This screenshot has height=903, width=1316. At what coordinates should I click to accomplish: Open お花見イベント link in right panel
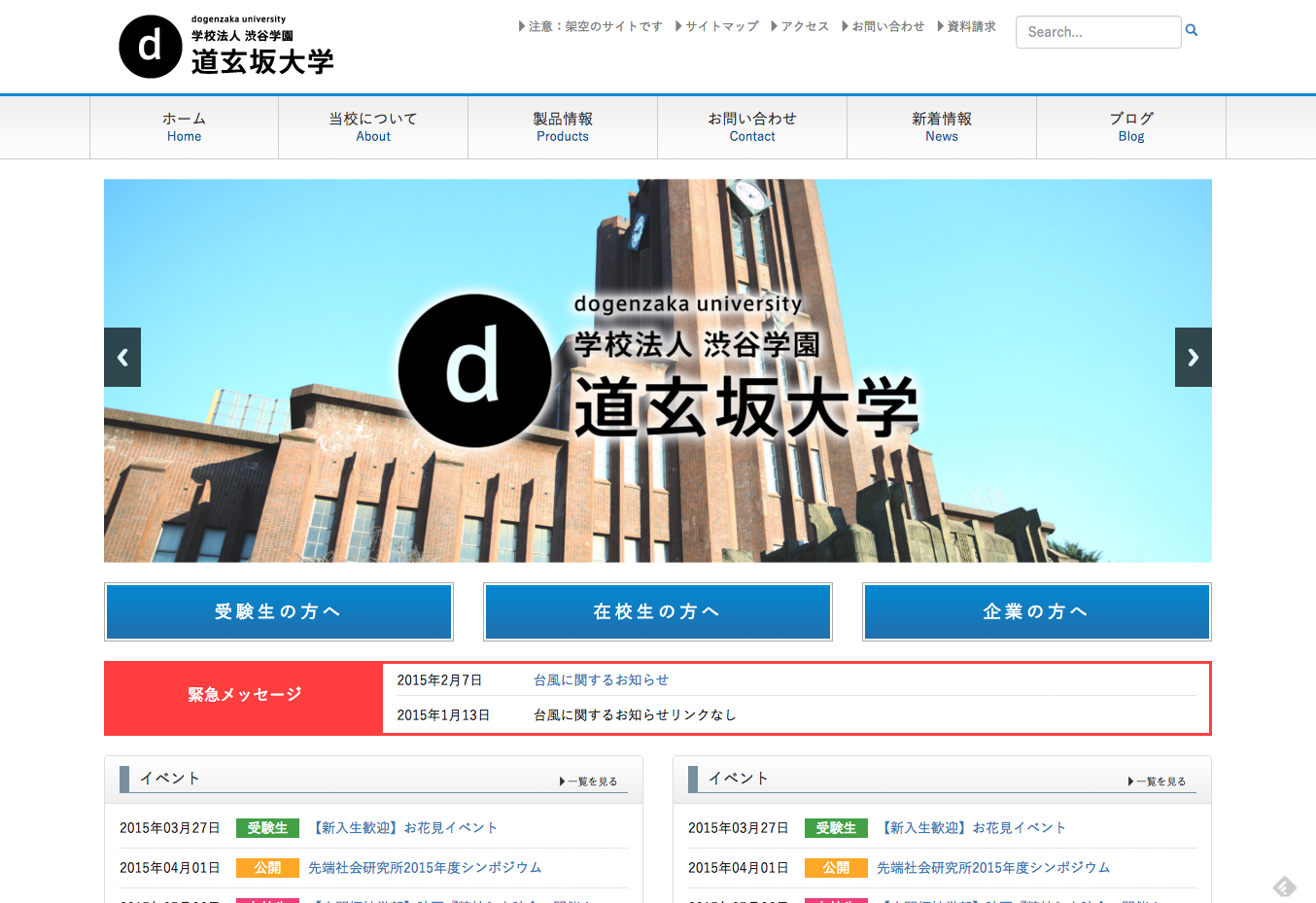click(972, 827)
